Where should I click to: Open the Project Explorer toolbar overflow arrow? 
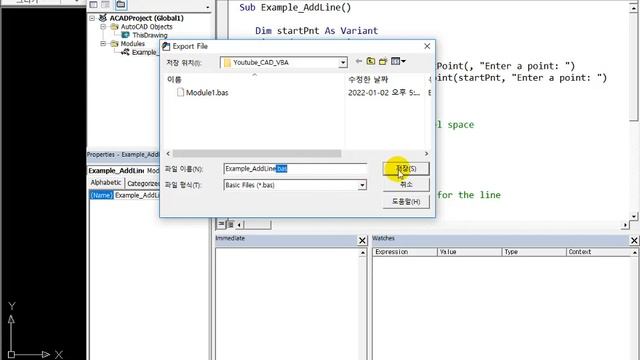207,7
